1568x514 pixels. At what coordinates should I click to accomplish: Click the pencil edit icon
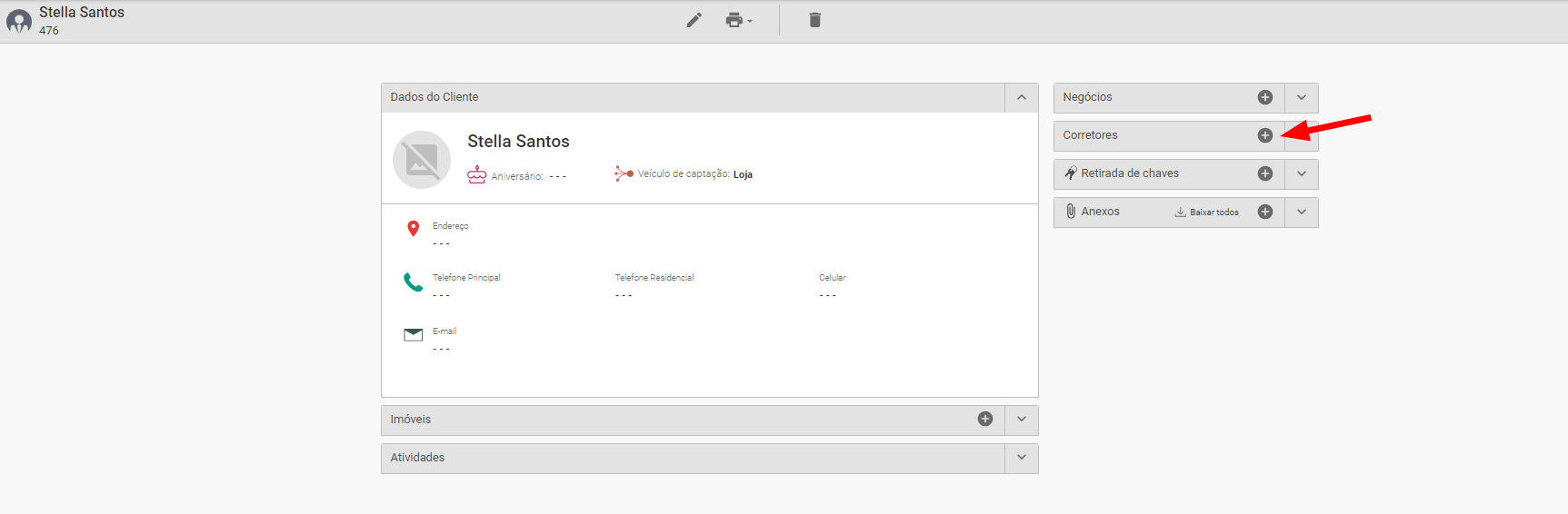click(694, 20)
